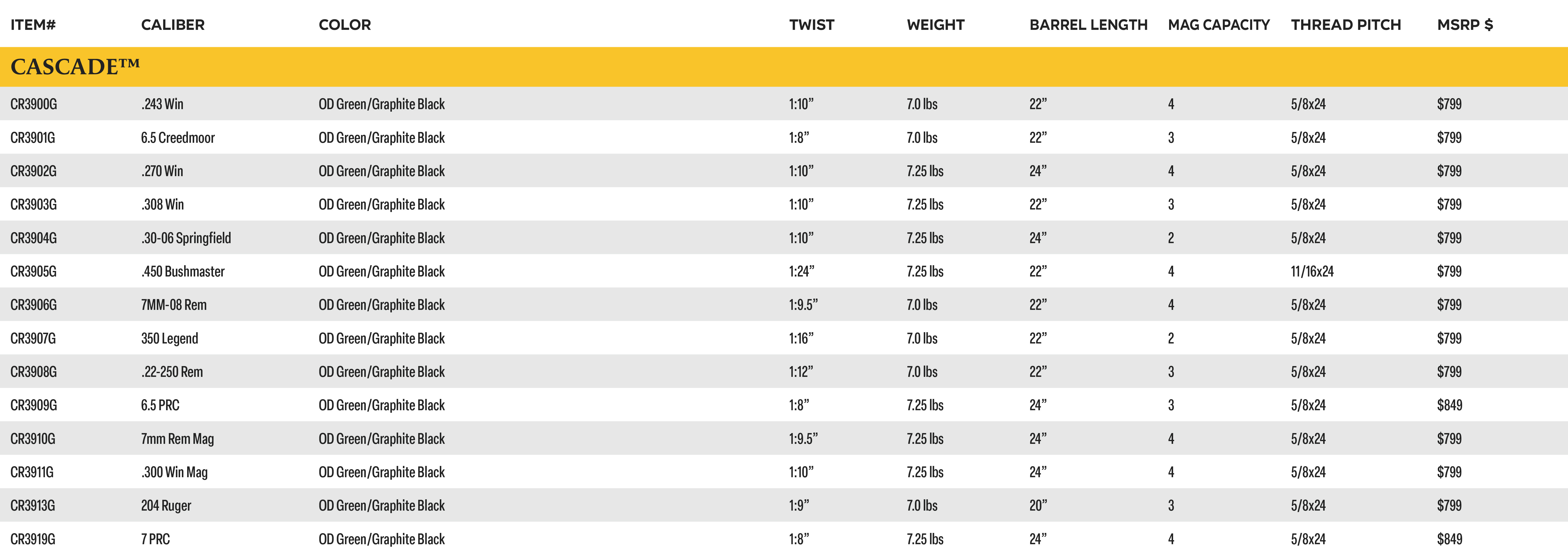Click the 6.5 Creedmoor caliber cell
Image resolution: width=1568 pixels, height=555 pixels.
[x=178, y=137]
